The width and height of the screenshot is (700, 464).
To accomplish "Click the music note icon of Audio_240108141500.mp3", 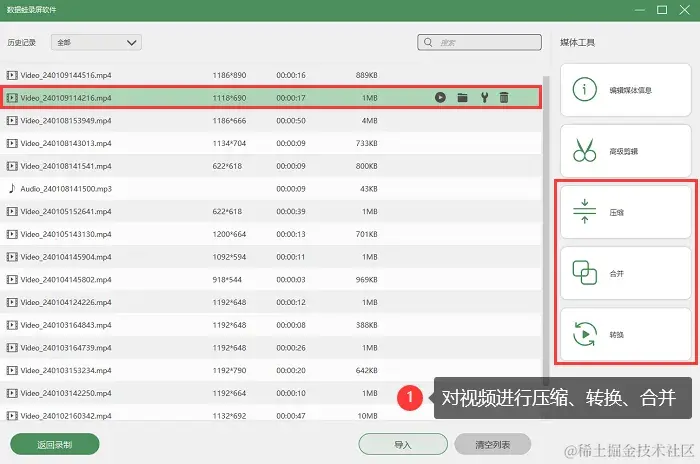I will click(12, 188).
